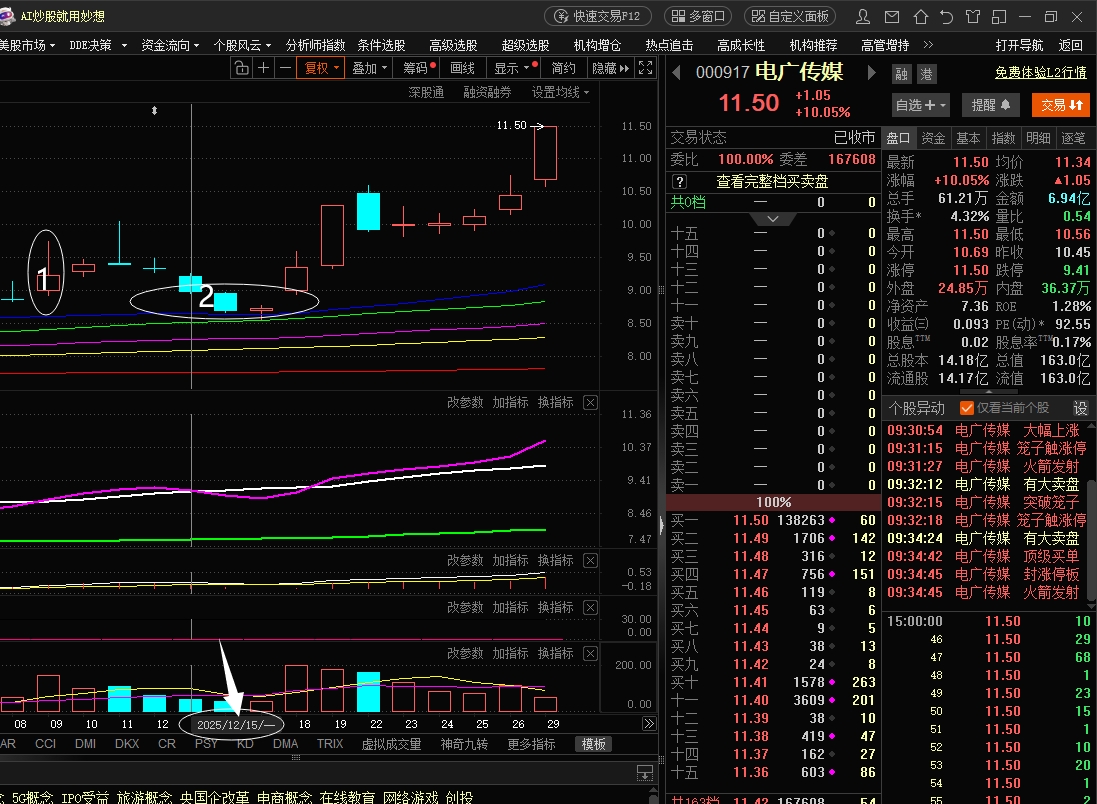This screenshot has width=1097, height=804.
Task: Go to home page icon
Action: (x=921, y=16)
